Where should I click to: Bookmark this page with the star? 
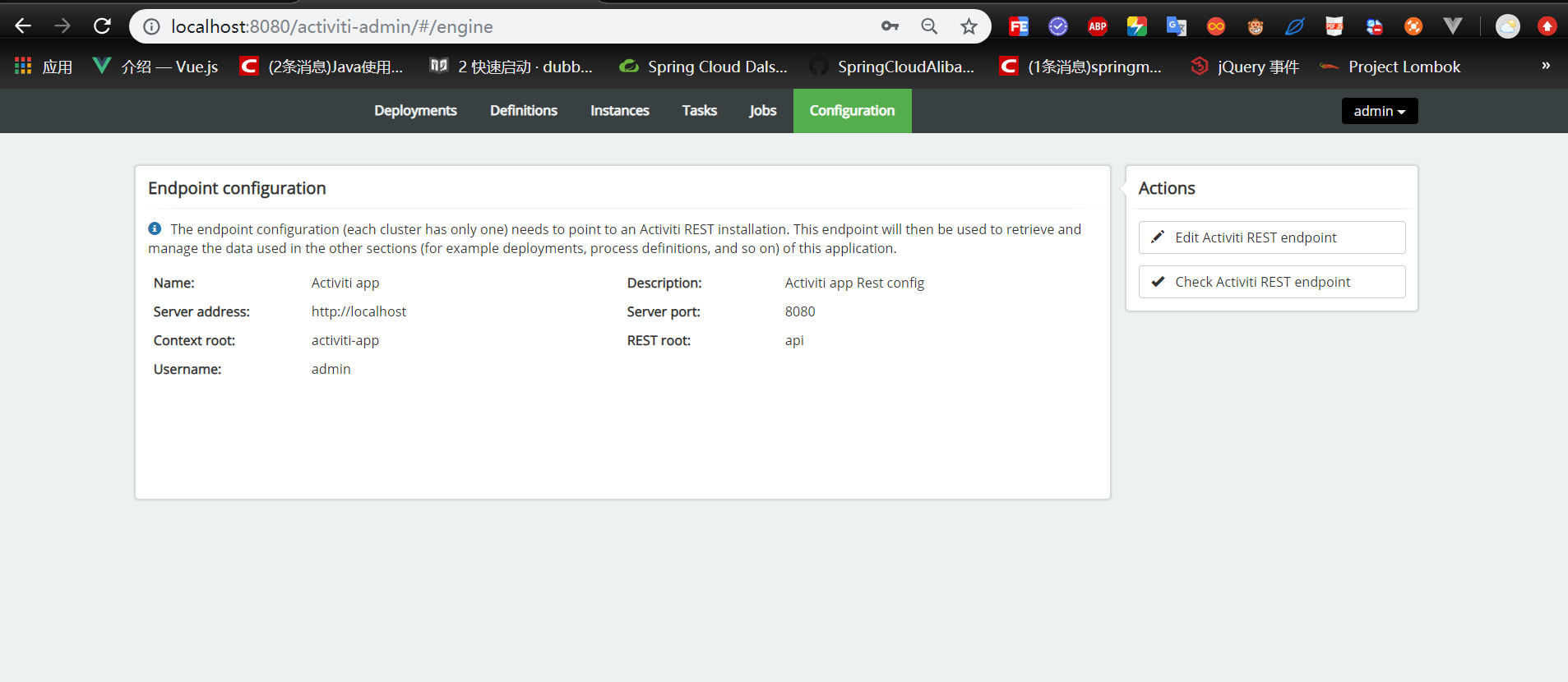[969, 26]
